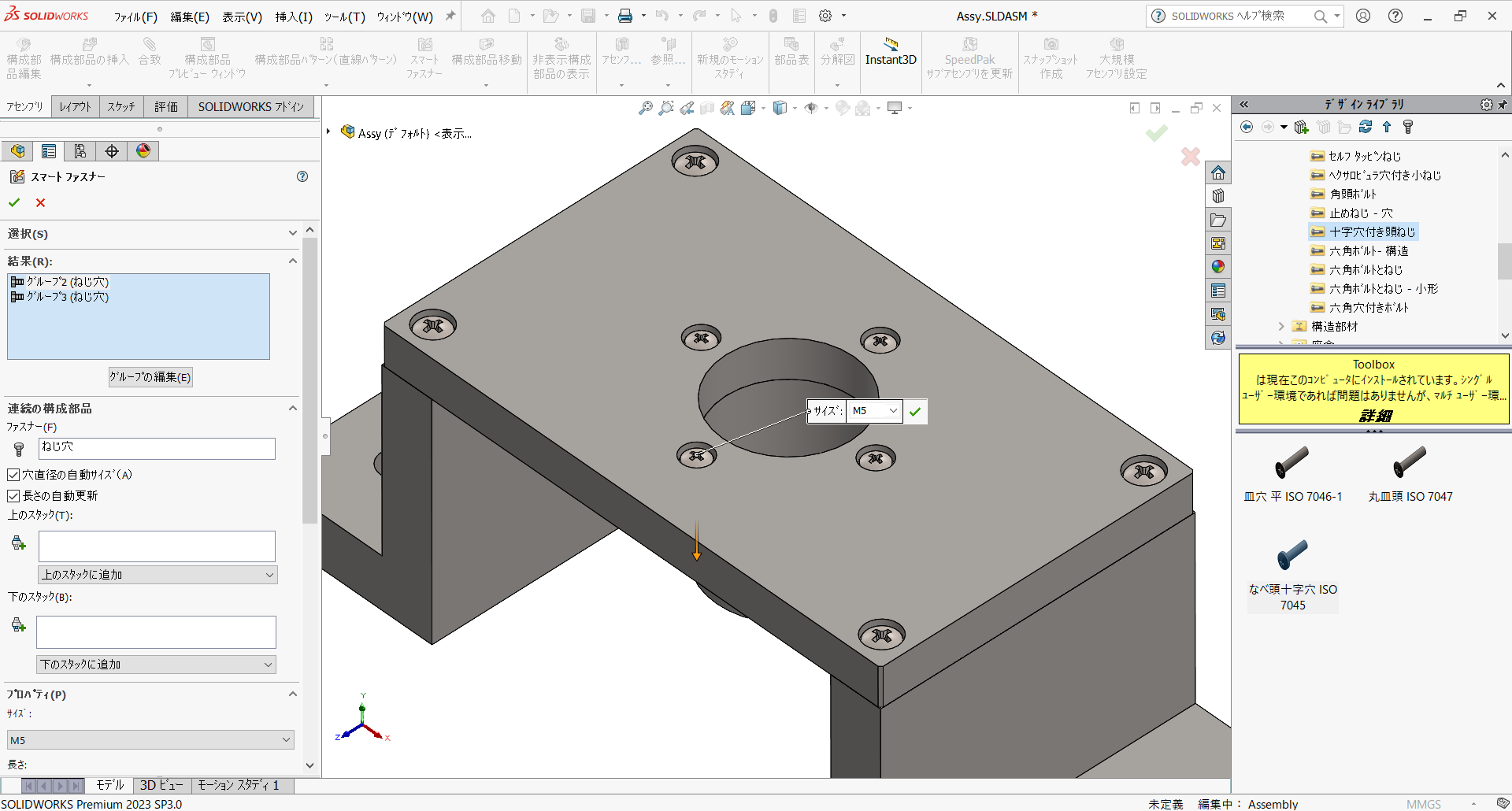Image resolution: width=1512 pixels, height=811 pixels.
Task: Go up one level in Design Library
Action: (x=1387, y=127)
